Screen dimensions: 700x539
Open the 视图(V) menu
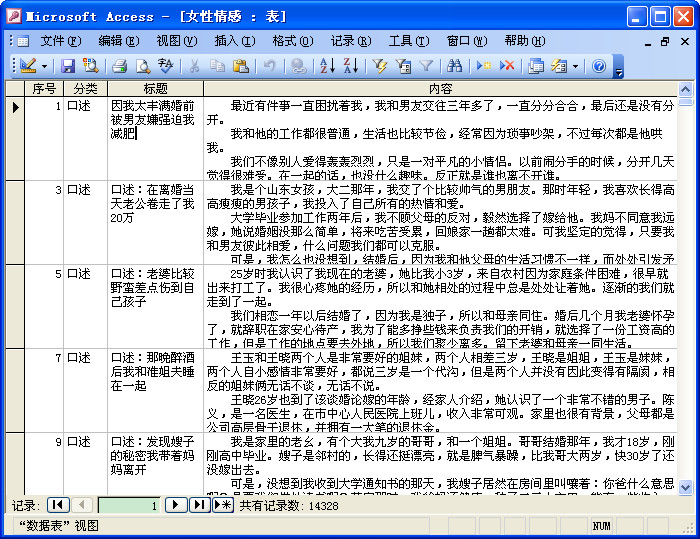click(177, 41)
